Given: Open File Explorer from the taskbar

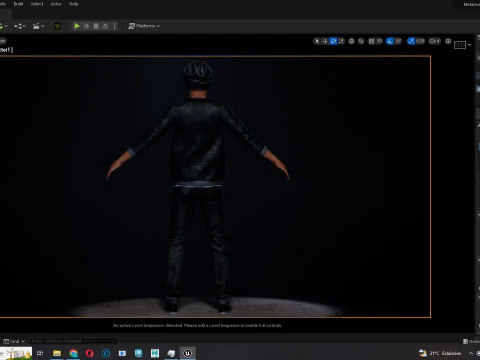Looking at the screenshot, I should tap(57, 353).
